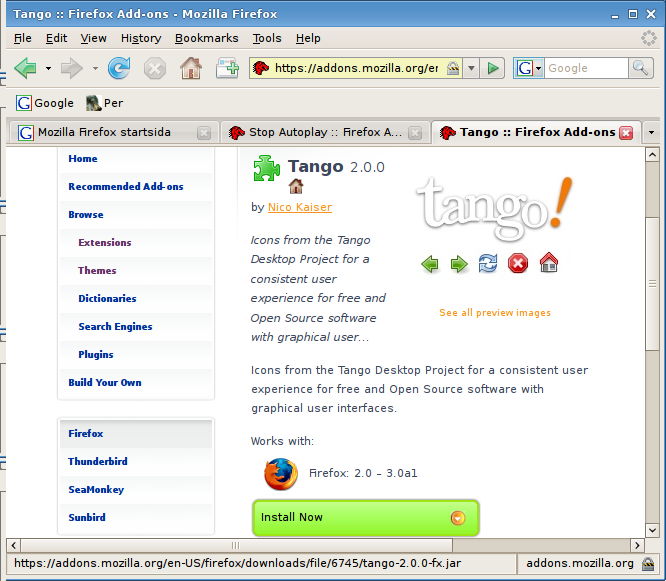
Task: Click the green Go arrow button
Action: 492,68
